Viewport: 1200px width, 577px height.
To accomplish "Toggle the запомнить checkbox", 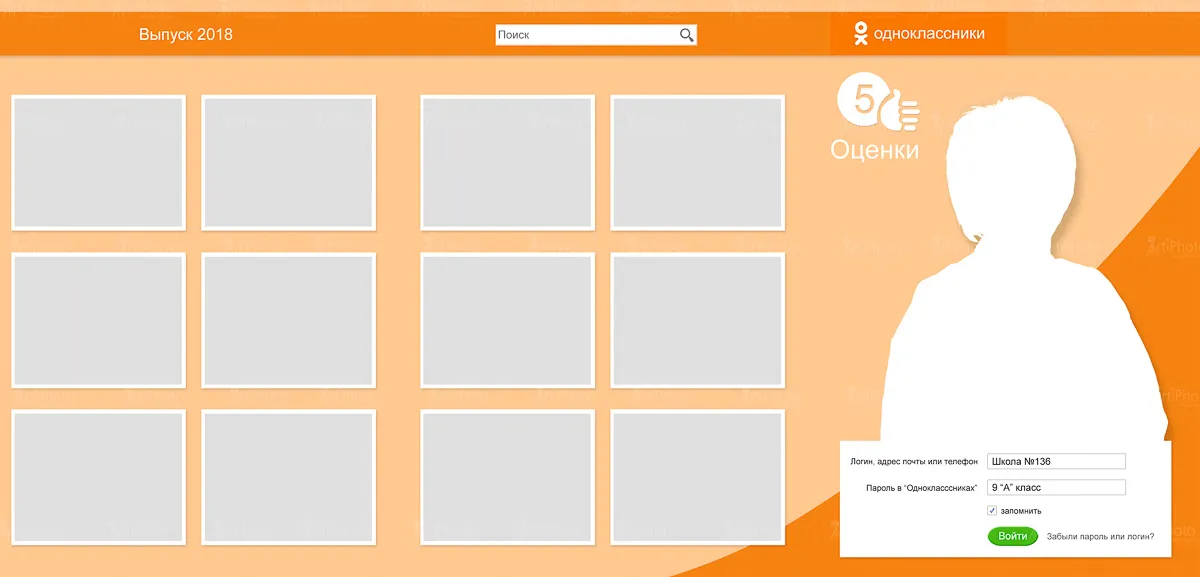I will [x=992, y=510].
